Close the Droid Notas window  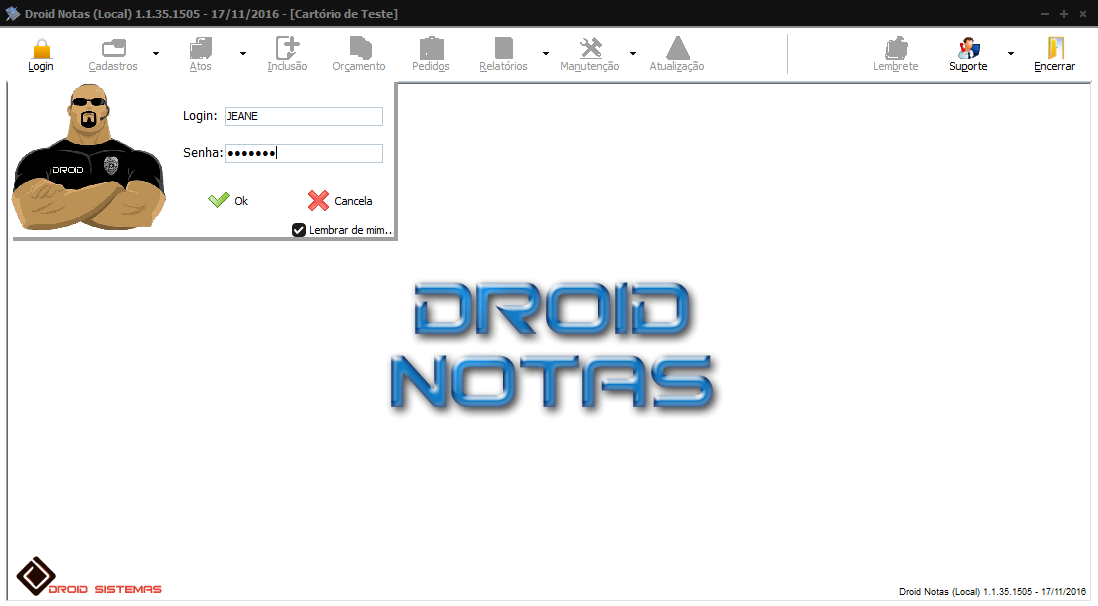coord(1083,14)
